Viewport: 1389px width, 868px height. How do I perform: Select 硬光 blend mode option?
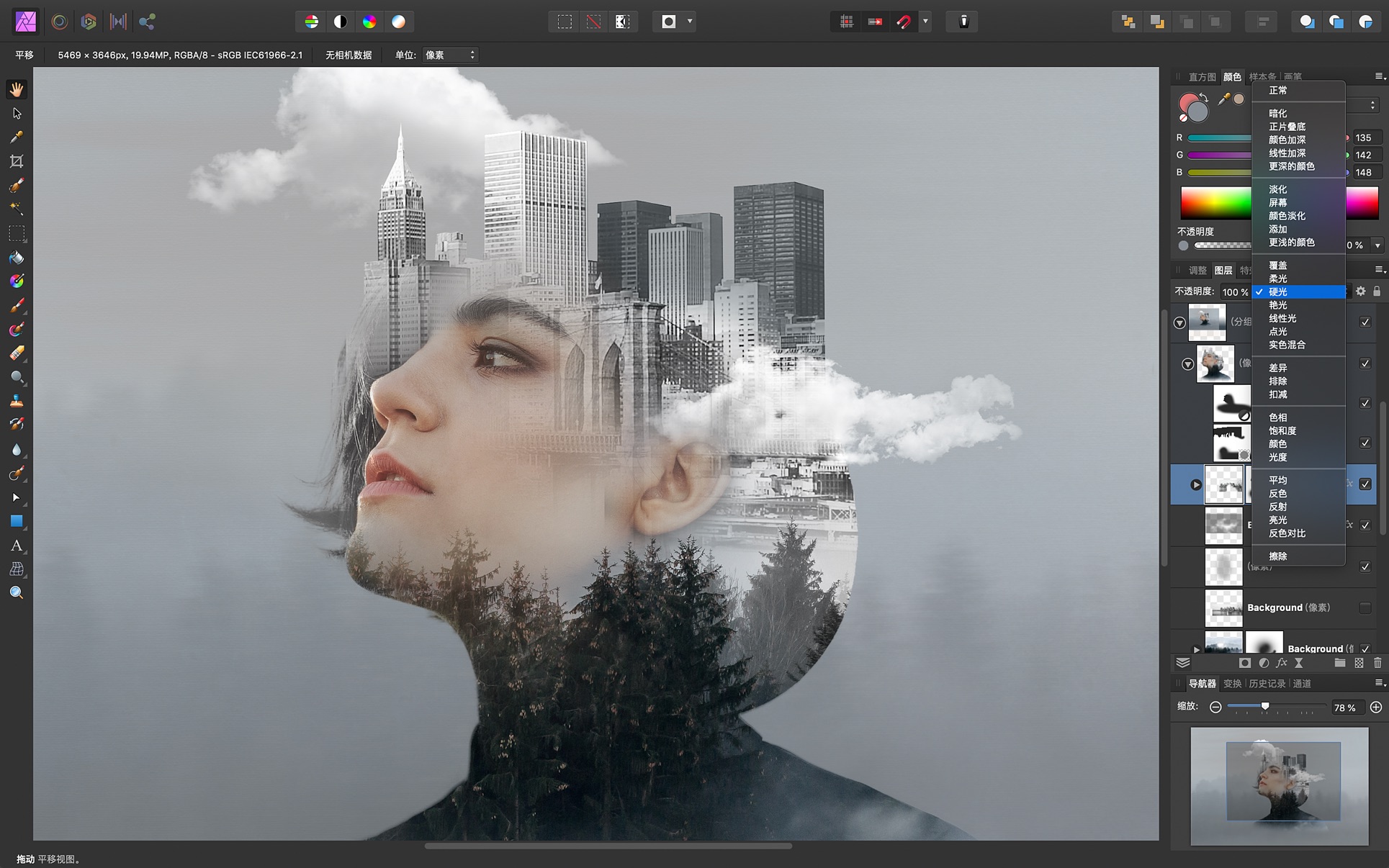click(x=1298, y=291)
